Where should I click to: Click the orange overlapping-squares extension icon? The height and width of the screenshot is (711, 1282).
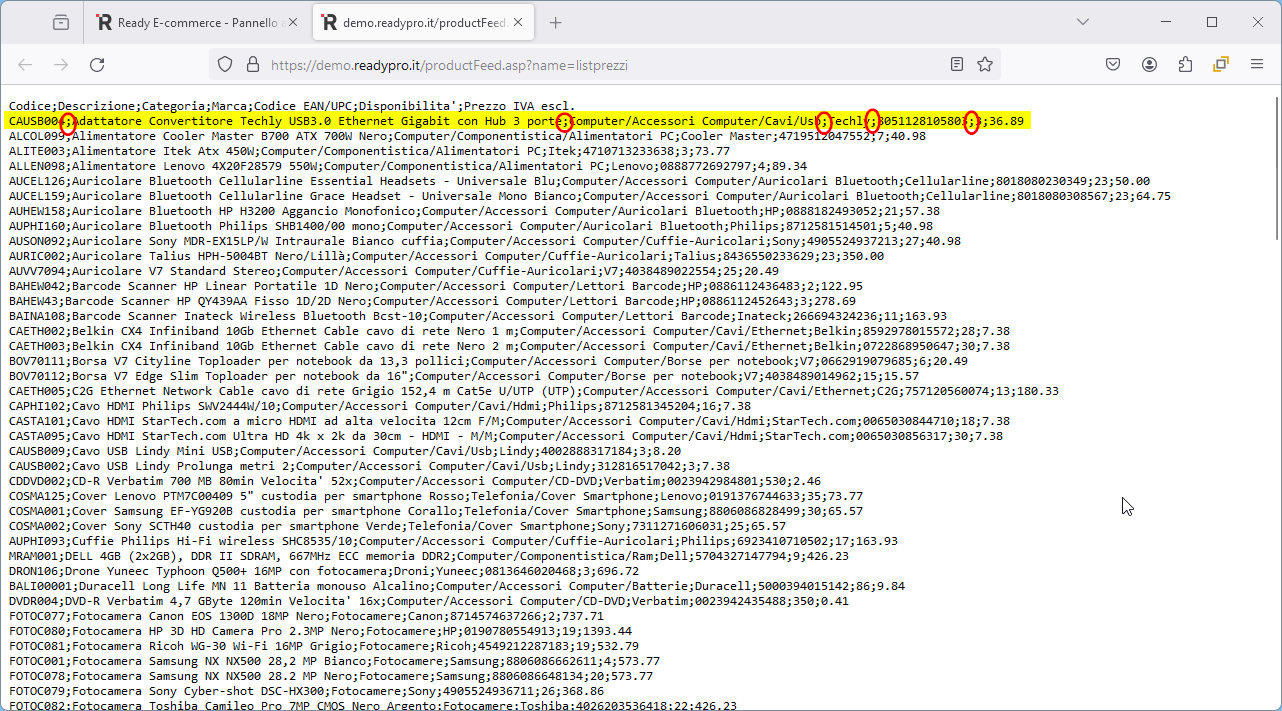point(1221,65)
